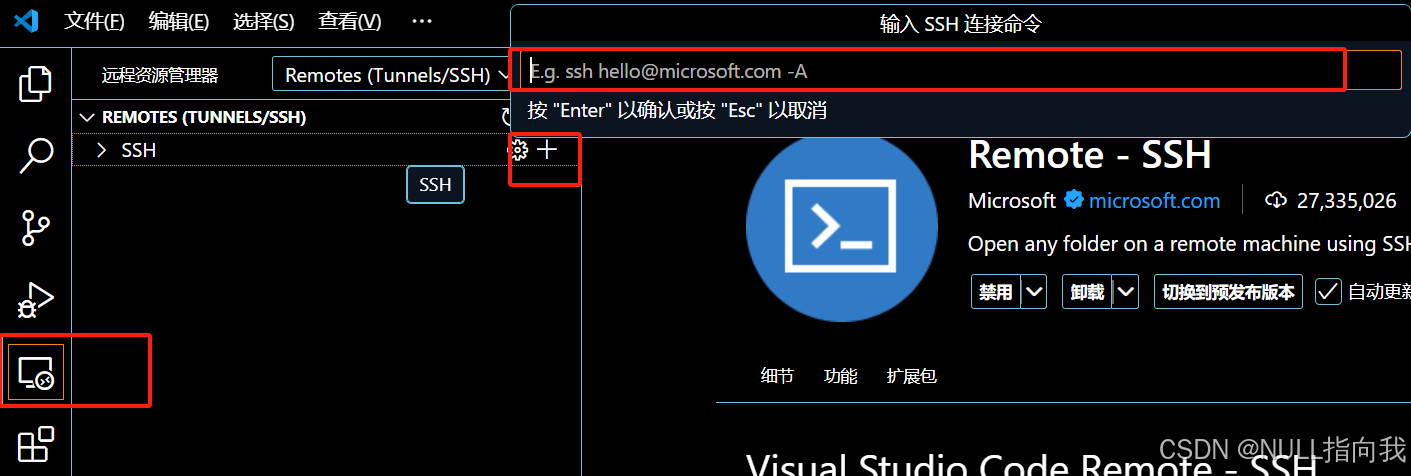Image resolution: width=1411 pixels, height=476 pixels.
Task: Click the 27,335,026 install count
Action: [1346, 201]
